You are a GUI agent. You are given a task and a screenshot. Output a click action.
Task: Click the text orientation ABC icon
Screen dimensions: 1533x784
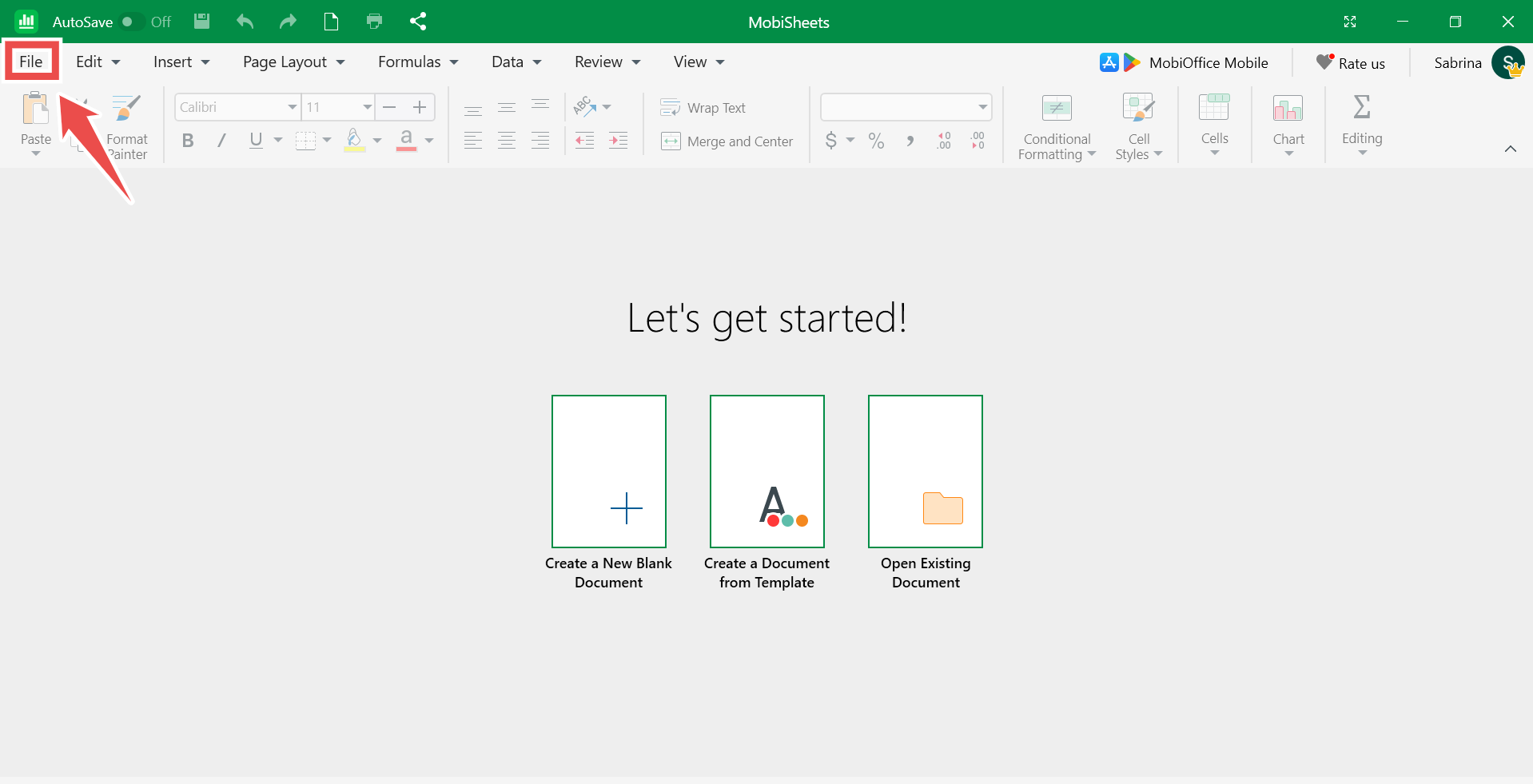[584, 106]
